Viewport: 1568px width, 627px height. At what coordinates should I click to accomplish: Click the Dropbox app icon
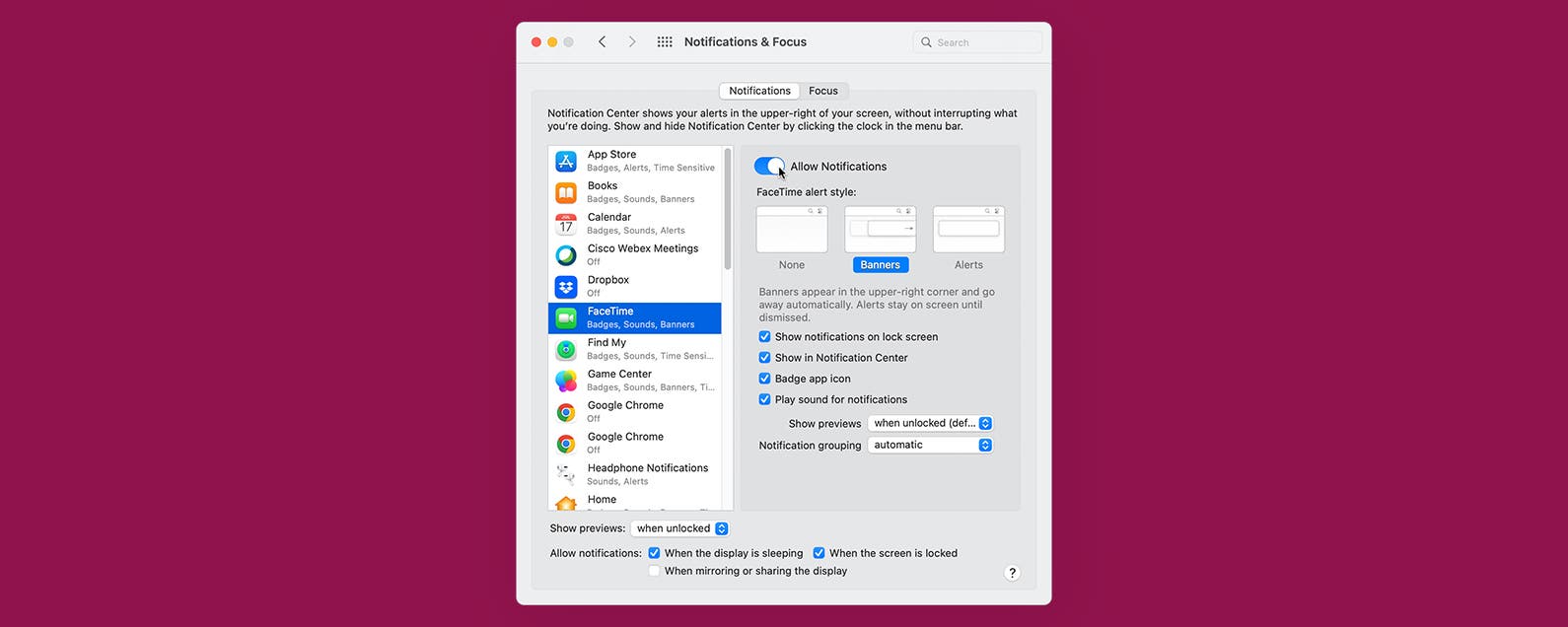coord(566,287)
